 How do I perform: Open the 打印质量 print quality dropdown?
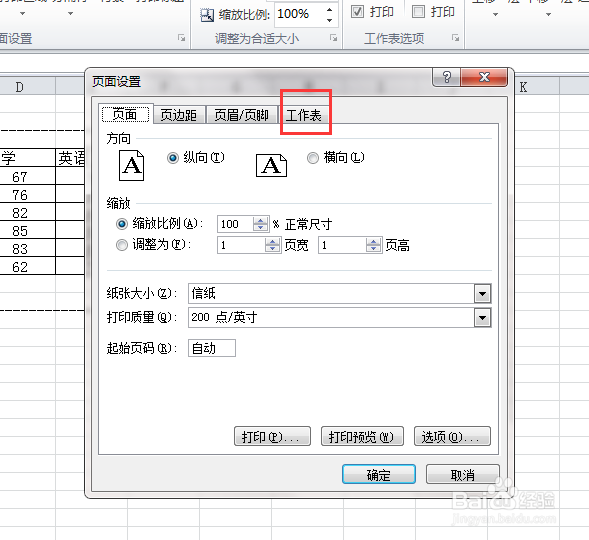point(482,318)
